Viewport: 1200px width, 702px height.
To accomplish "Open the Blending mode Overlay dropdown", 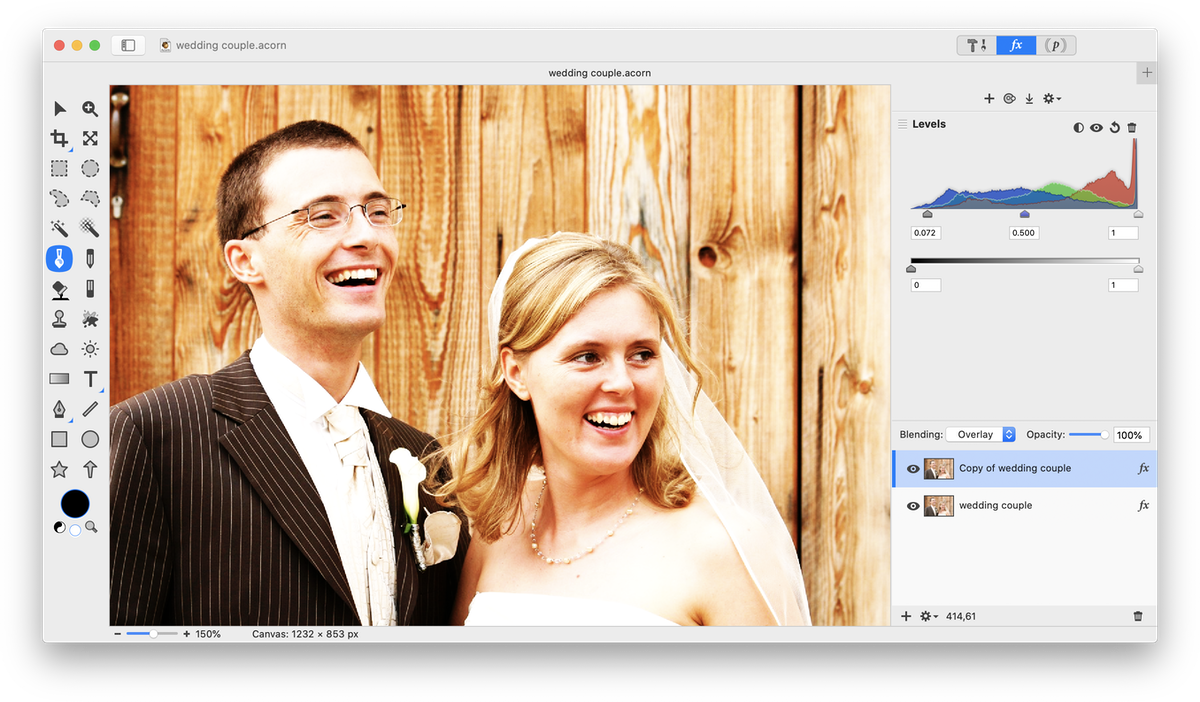I will (x=981, y=435).
